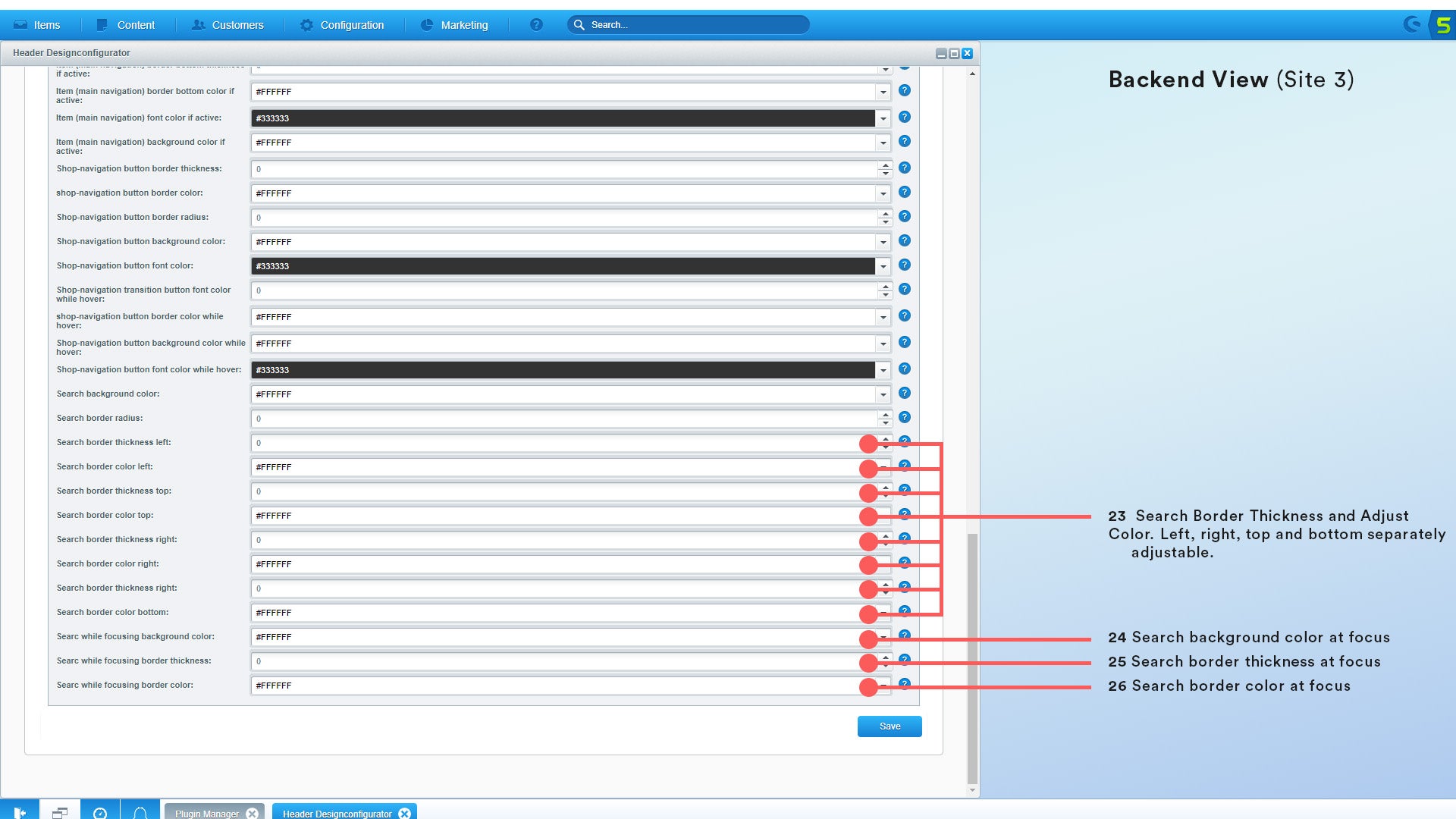Open Shop-navigation button background color dropdown
Image resolution: width=1456 pixels, height=819 pixels.
pos(882,242)
